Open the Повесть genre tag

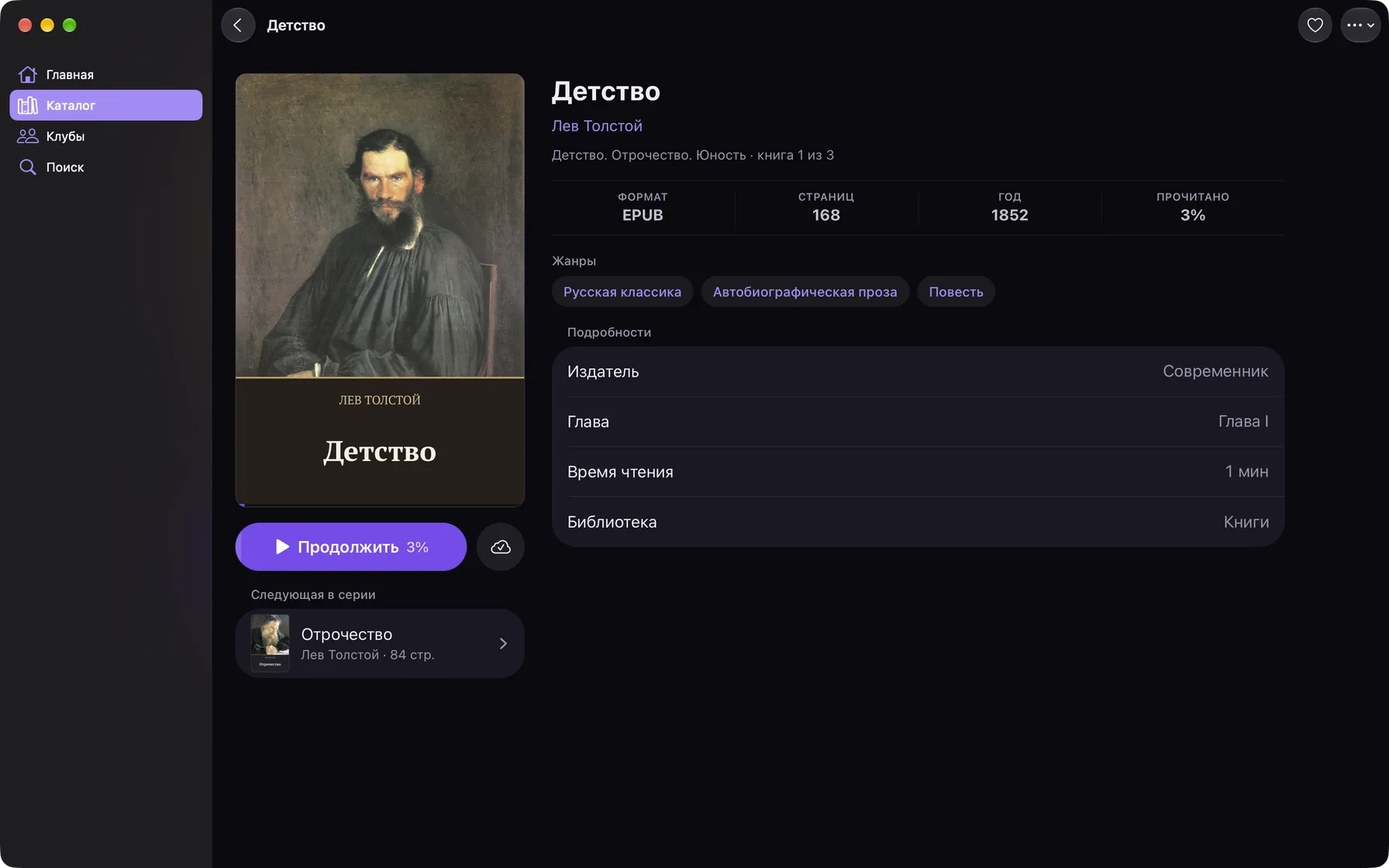click(956, 292)
